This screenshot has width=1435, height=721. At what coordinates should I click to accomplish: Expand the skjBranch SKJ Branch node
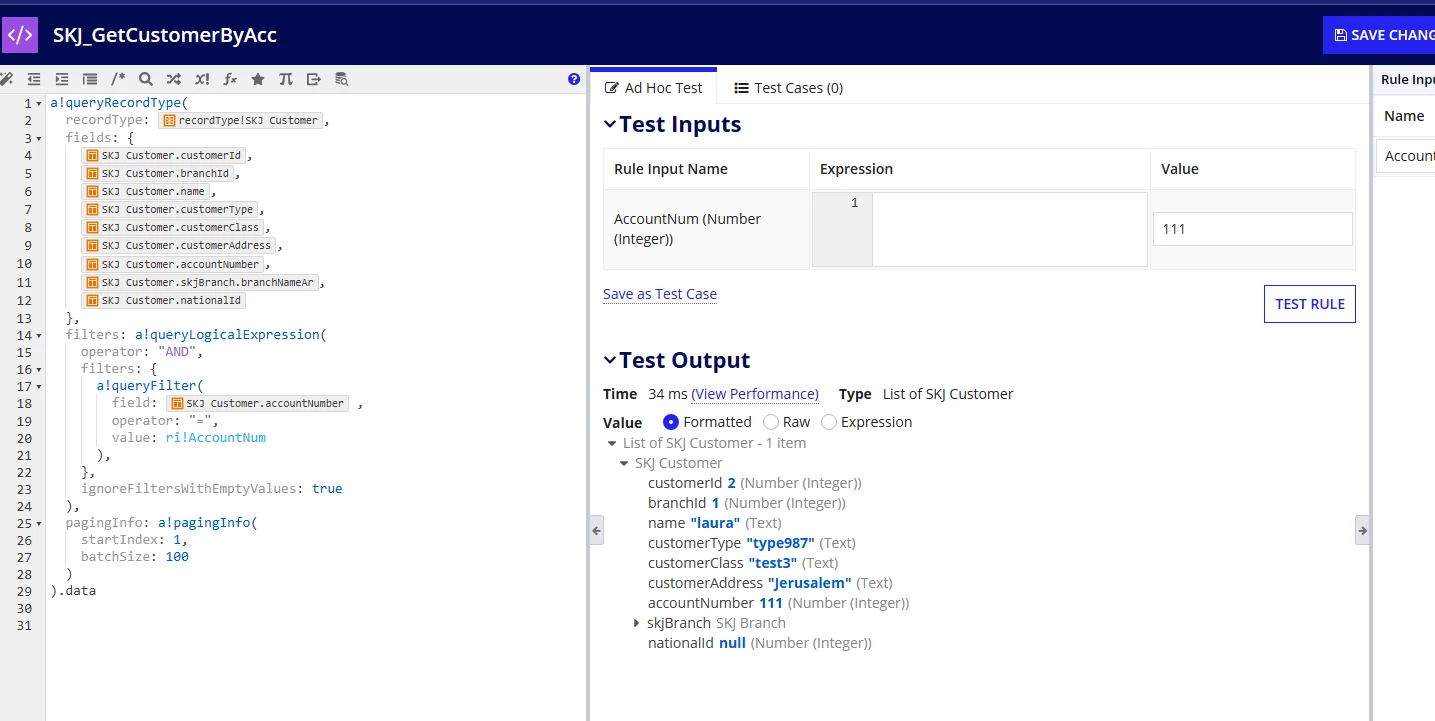(636, 623)
